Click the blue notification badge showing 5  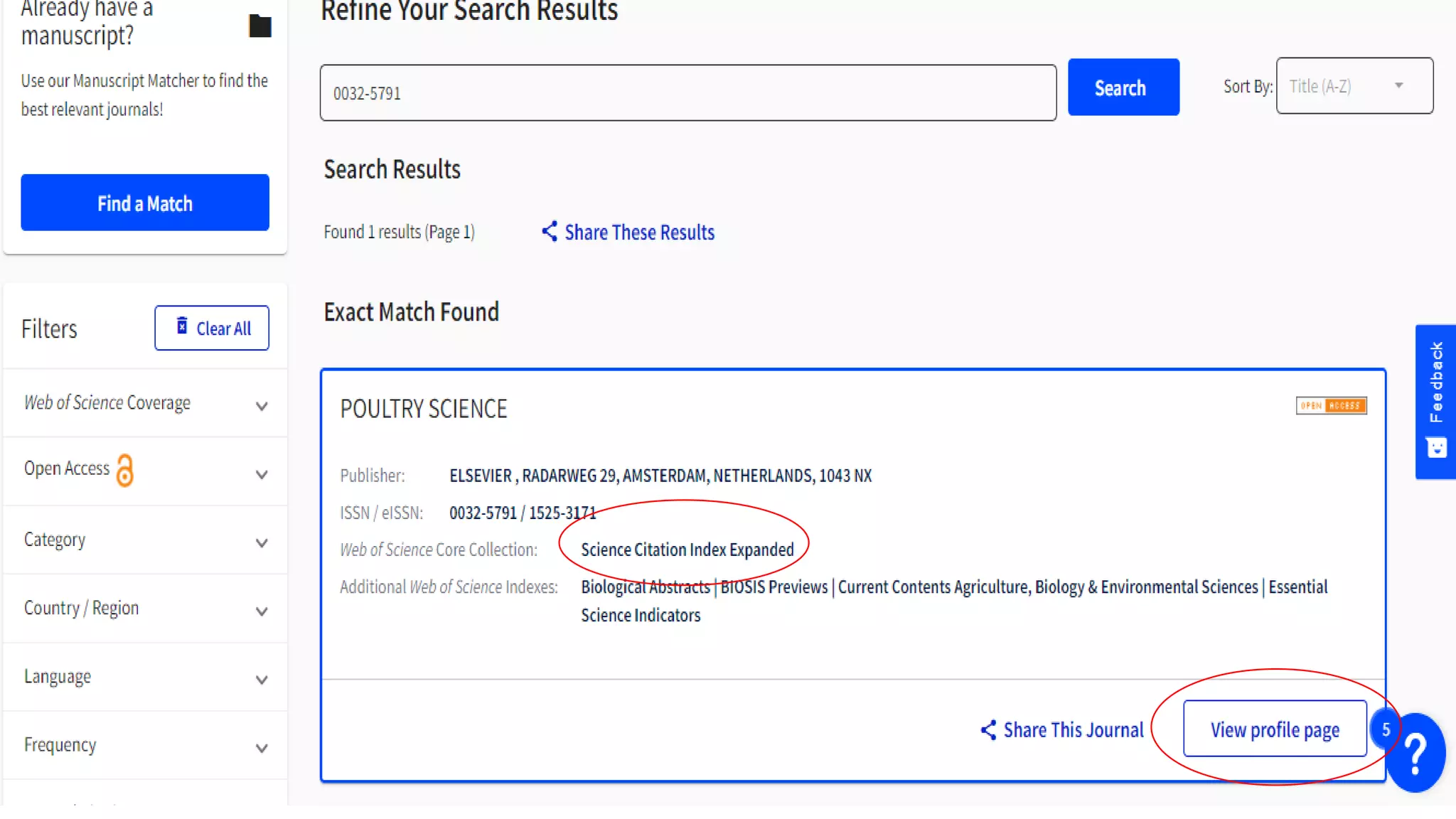(x=1385, y=729)
